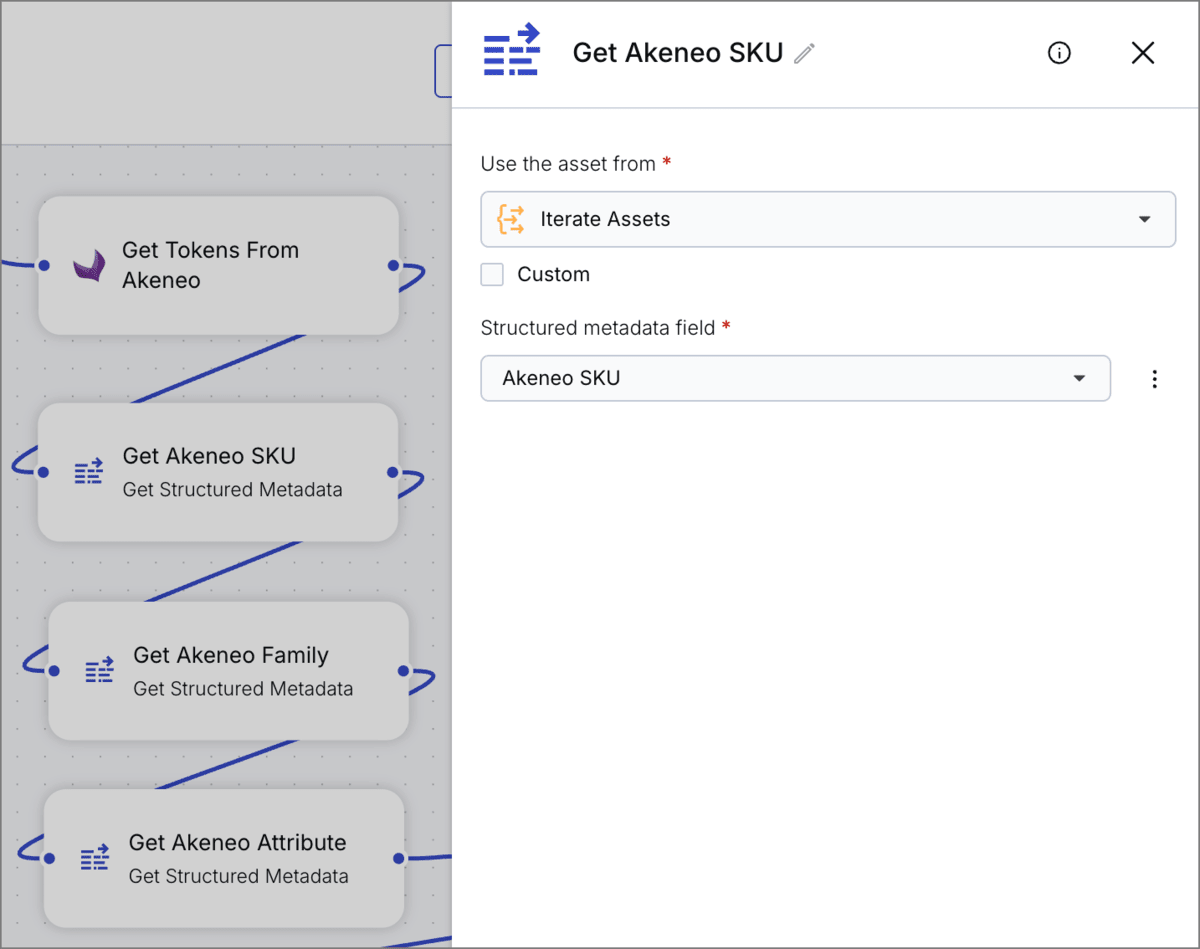Viewport: 1200px width, 949px height.
Task: Select the Get Akeneo Family node
Action: coord(228,670)
